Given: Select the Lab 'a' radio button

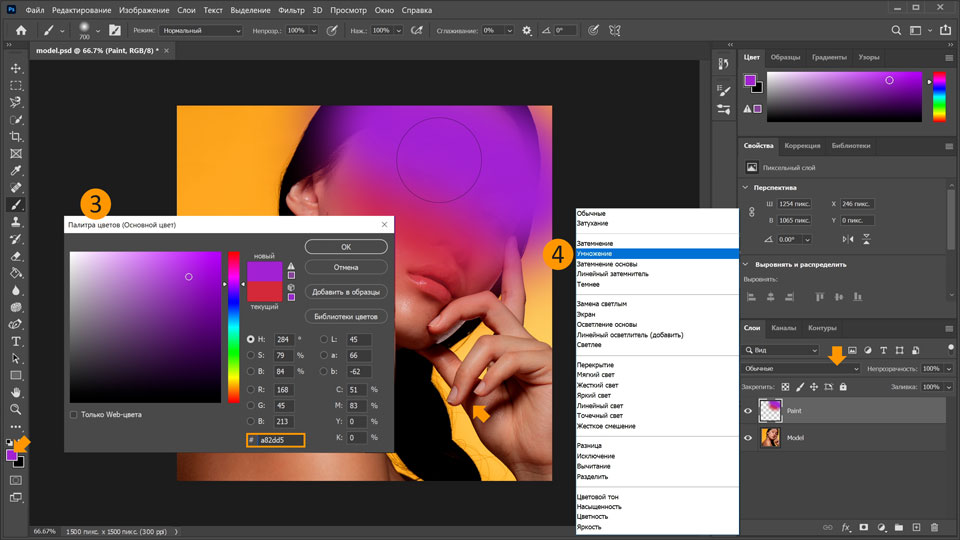Looking at the screenshot, I should coord(324,355).
